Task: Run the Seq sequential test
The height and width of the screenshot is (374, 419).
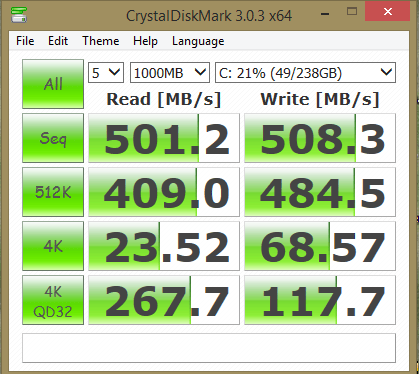Action: click(53, 138)
